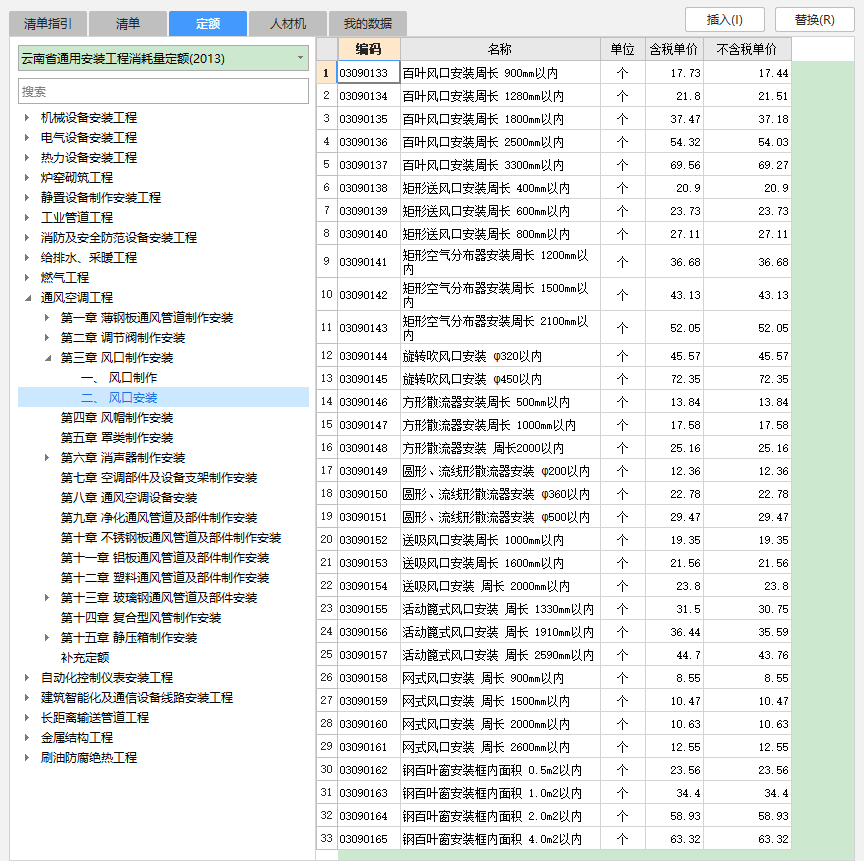Collapse the 通风空调工程 tree node
This screenshot has width=864, height=861.
pos(27,298)
